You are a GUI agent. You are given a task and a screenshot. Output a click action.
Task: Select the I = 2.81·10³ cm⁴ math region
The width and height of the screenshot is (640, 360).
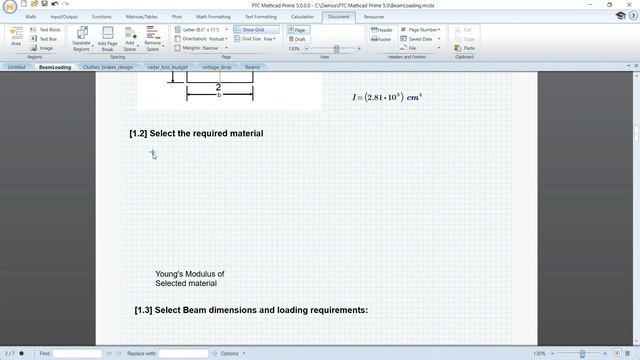[x=387, y=97]
